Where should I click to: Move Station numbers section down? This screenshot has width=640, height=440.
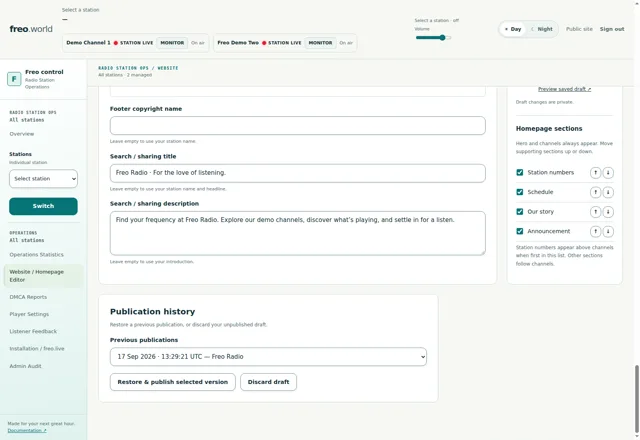click(x=608, y=173)
